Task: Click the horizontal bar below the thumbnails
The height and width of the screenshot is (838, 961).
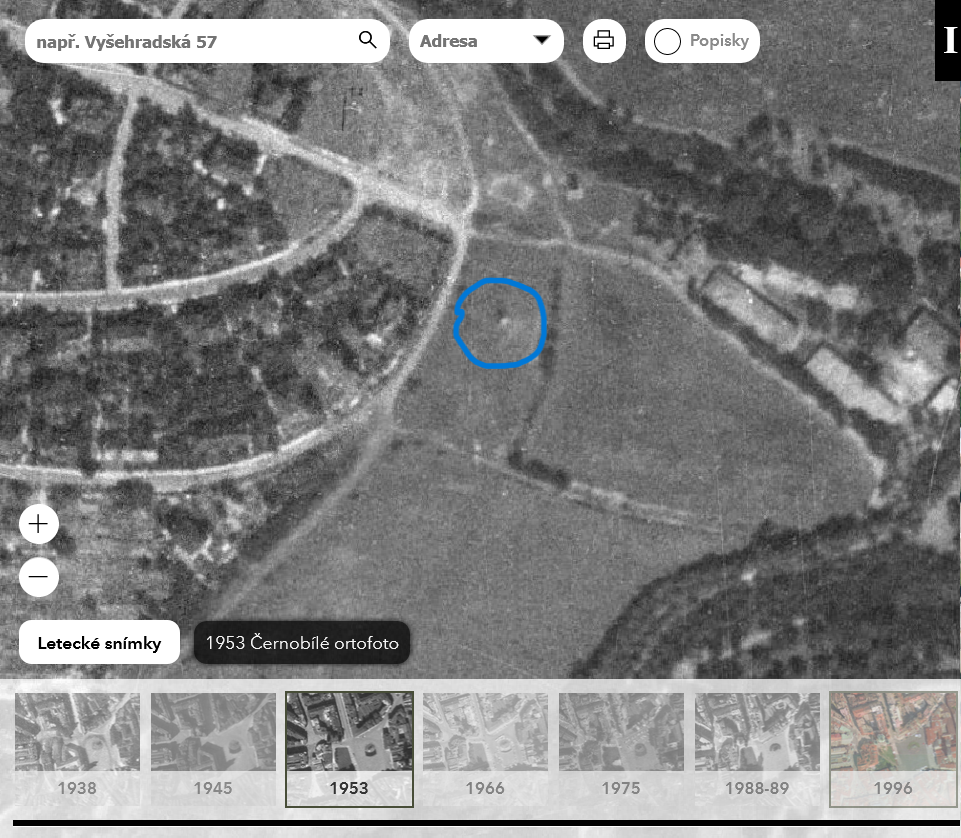Action: tap(485, 824)
